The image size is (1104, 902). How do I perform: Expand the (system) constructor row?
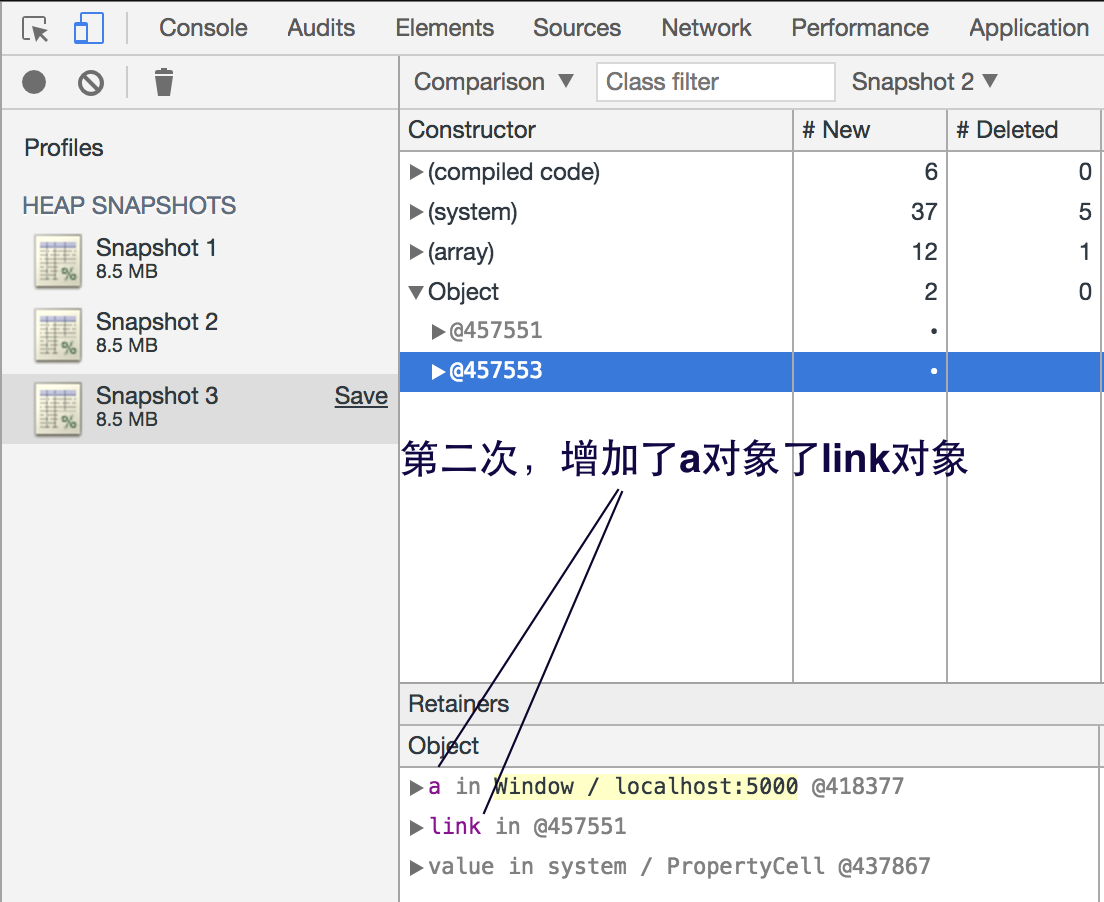416,212
